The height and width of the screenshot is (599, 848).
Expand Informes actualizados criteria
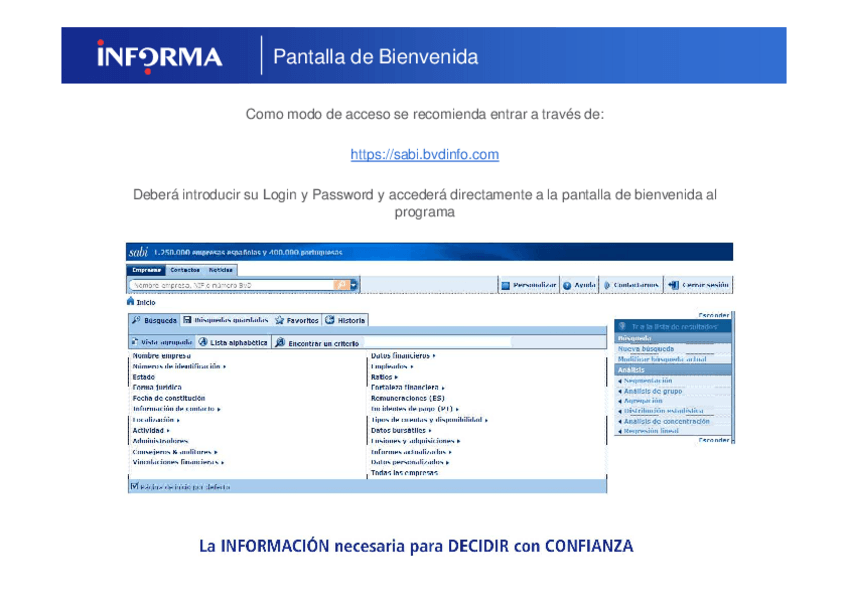coord(411,452)
